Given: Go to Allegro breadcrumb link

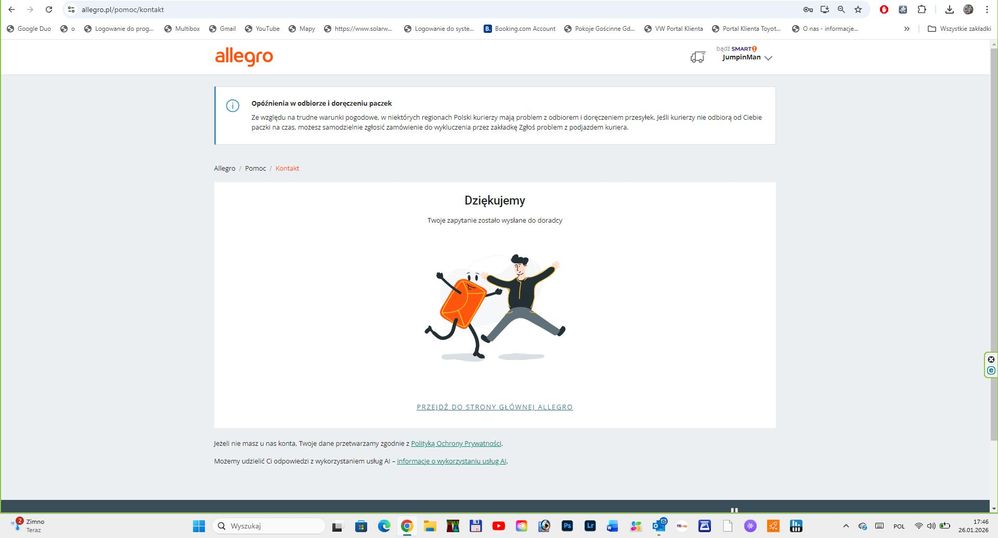Looking at the screenshot, I should click(x=225, y=168).
